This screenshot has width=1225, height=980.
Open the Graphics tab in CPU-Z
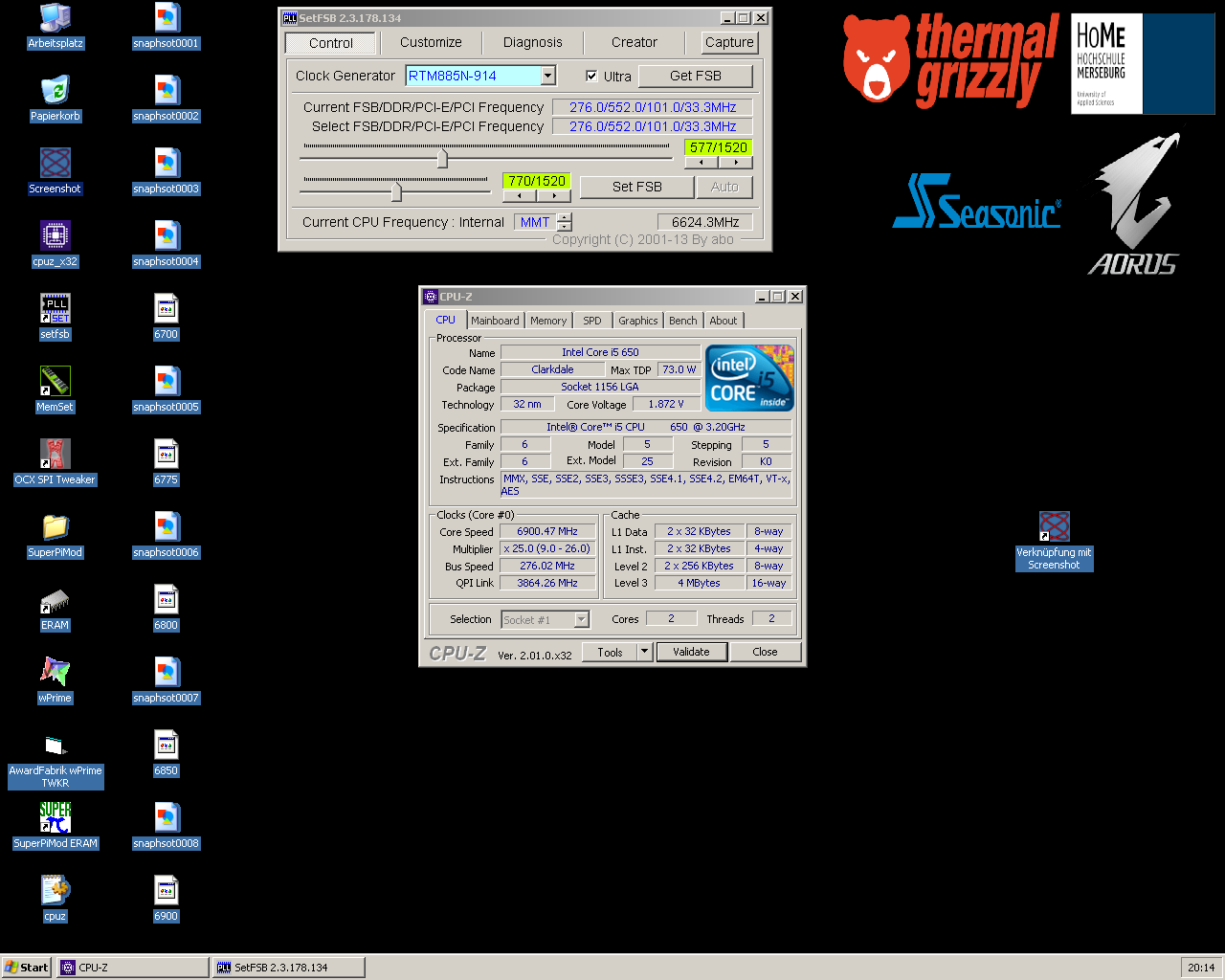tap(638, 321)
